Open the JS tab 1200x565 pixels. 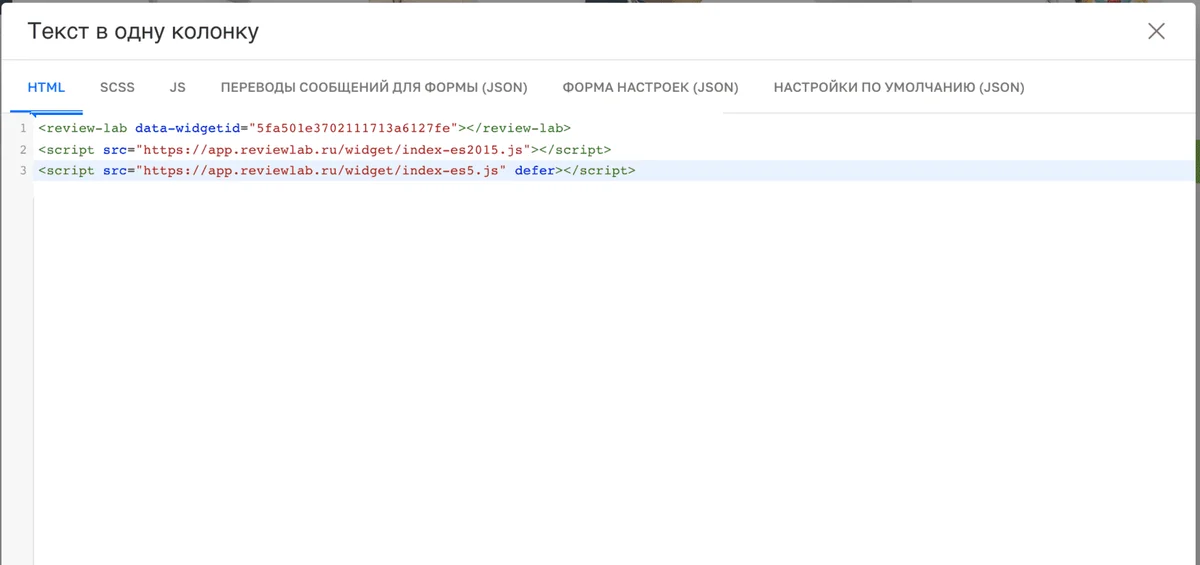coord(177,87)
